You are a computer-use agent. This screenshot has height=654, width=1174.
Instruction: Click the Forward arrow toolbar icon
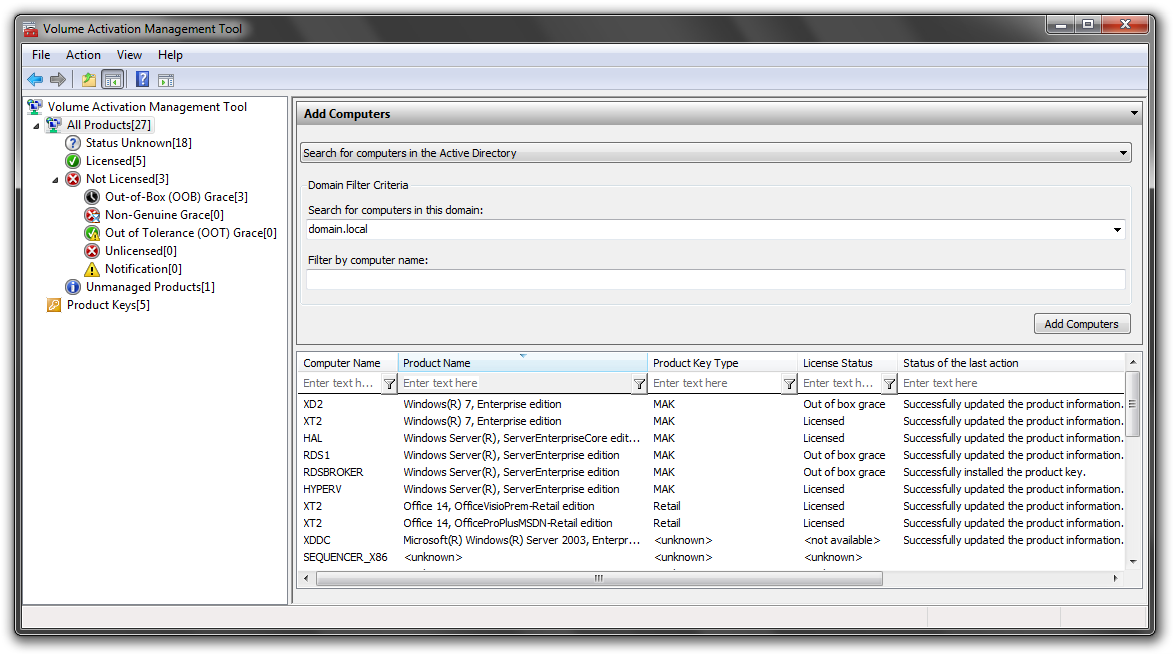pyautogui.click(x=58, y=79)
